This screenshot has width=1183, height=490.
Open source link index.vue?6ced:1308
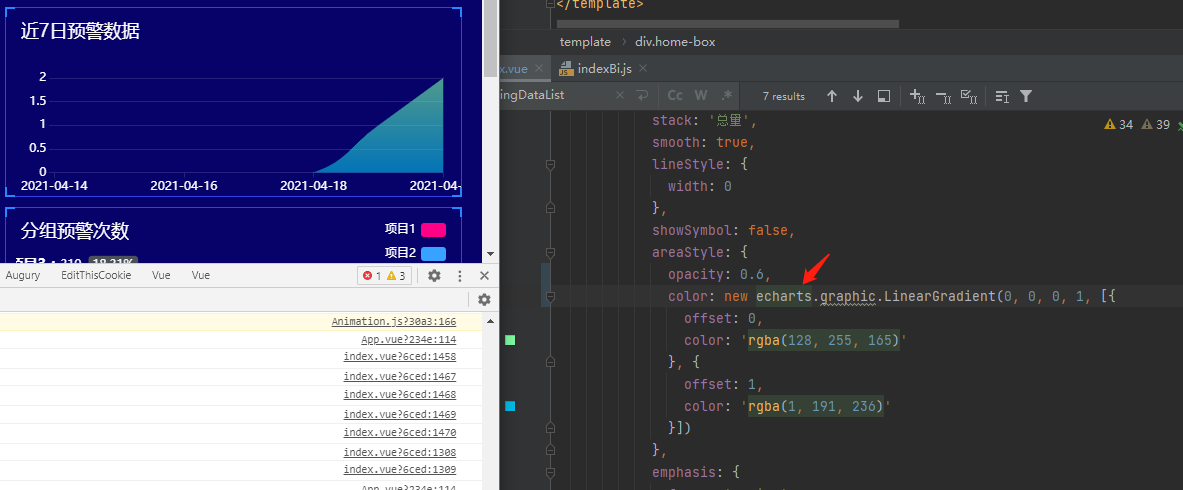click(x=400, y=452)
